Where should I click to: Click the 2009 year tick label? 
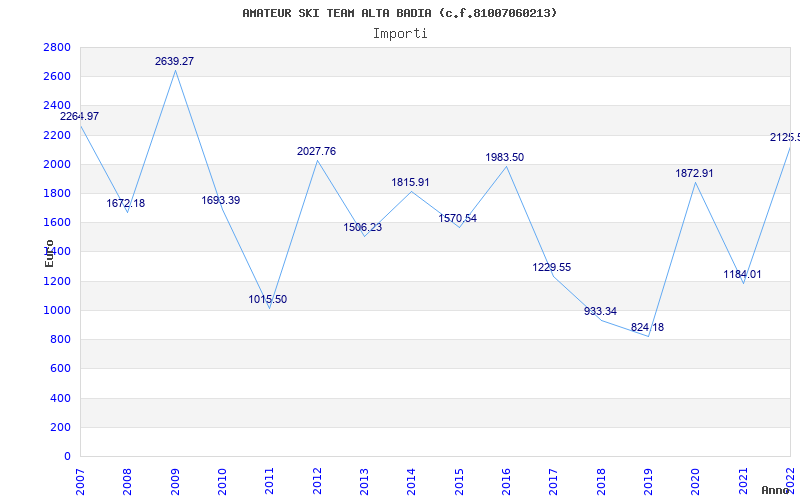[x=174, y=481]
